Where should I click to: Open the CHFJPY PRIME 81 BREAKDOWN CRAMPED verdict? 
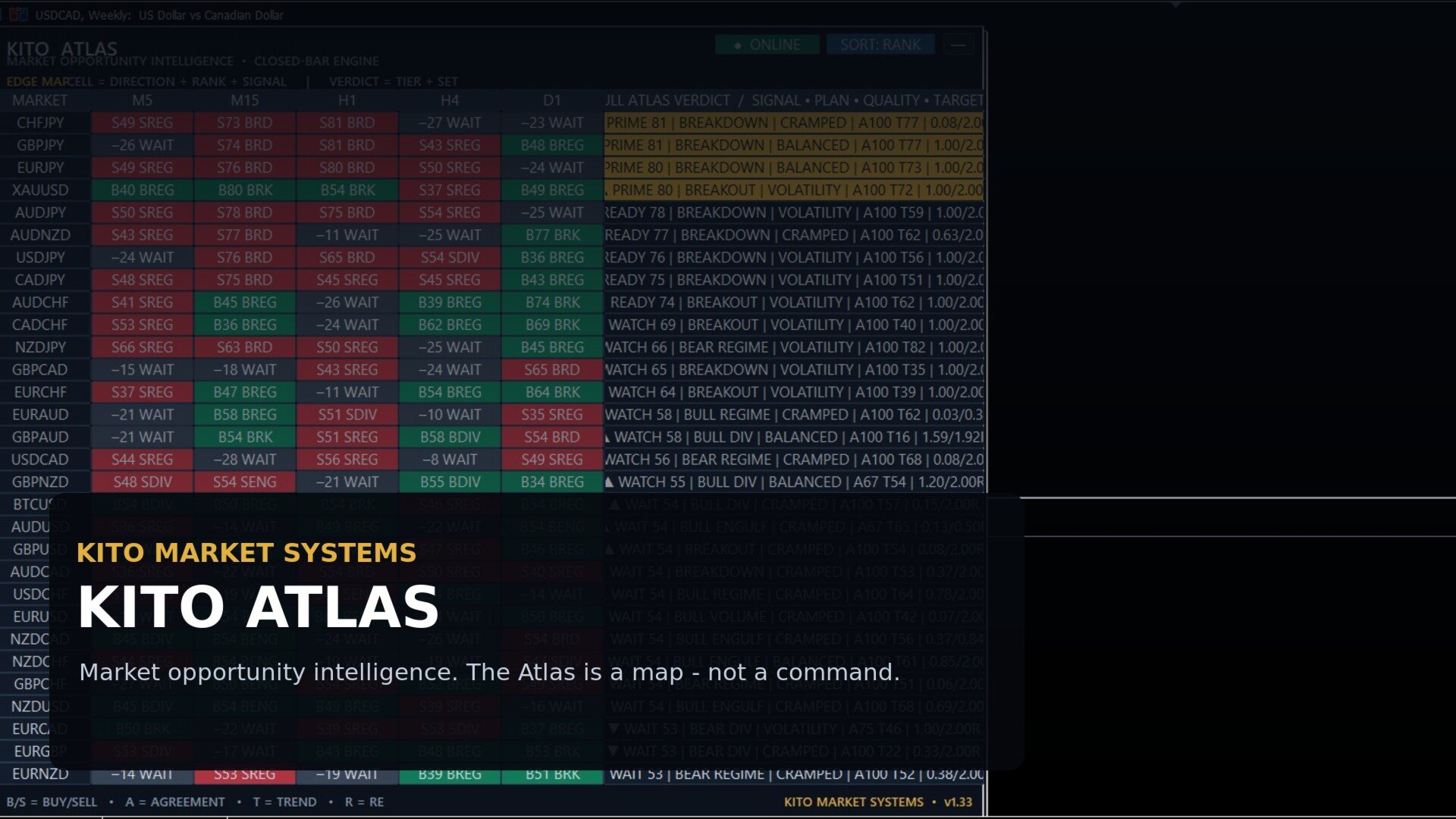[x=794, y=123]
